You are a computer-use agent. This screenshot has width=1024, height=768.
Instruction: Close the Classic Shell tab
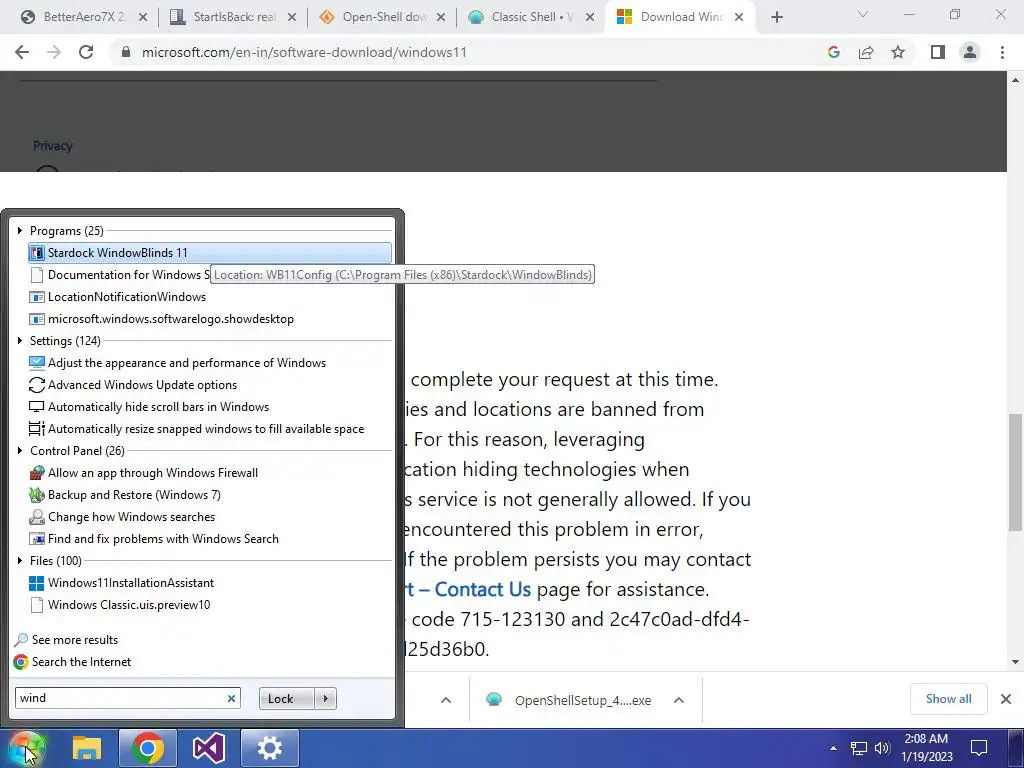coord(590,18)
